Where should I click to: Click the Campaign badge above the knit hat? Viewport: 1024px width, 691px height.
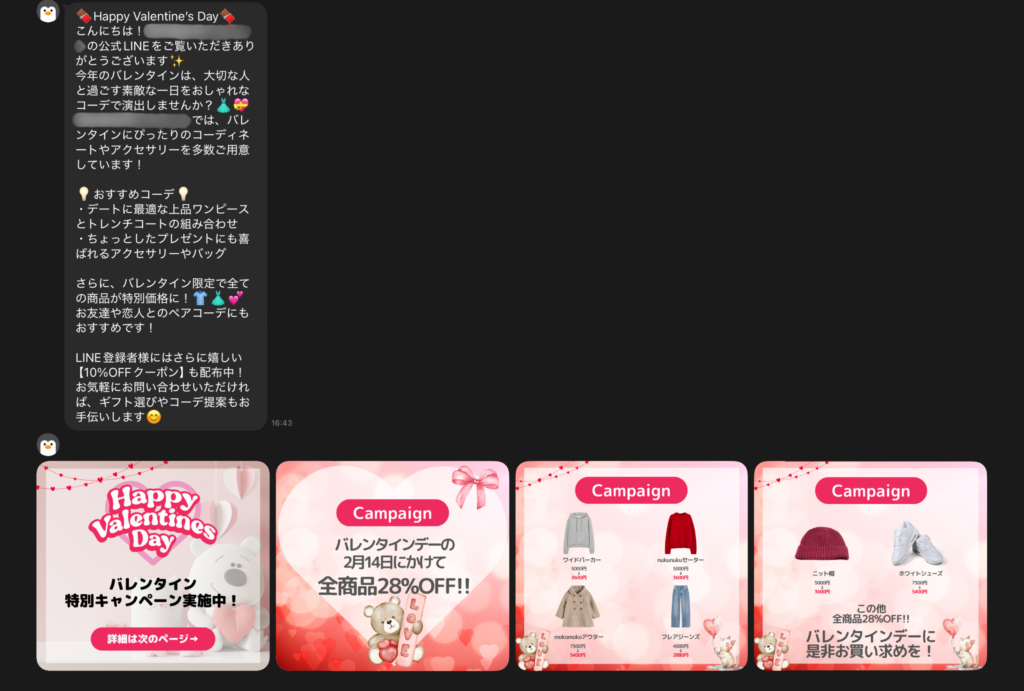tap(870, 491)
